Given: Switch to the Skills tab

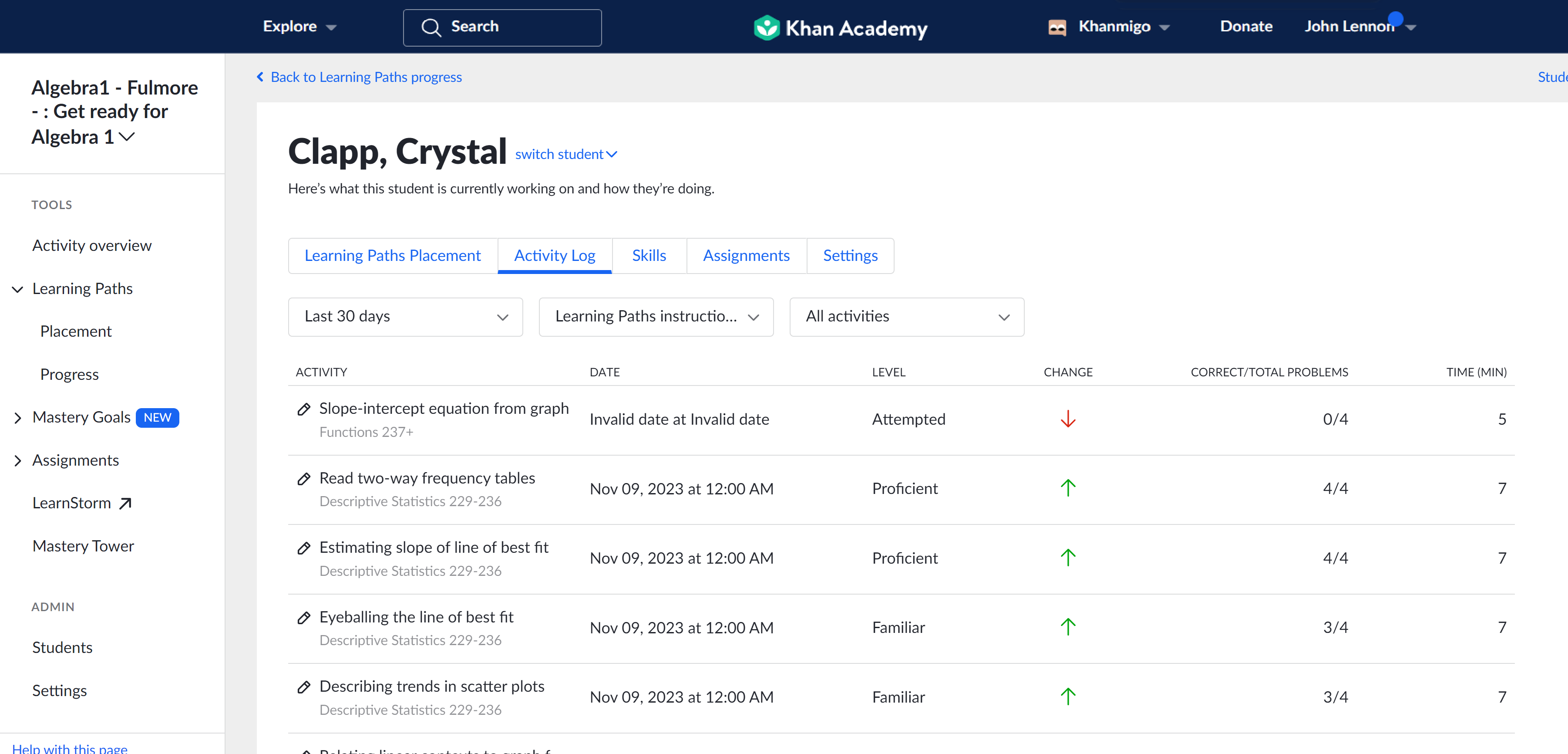Looking at the screenshot, I should pos(649,256).
